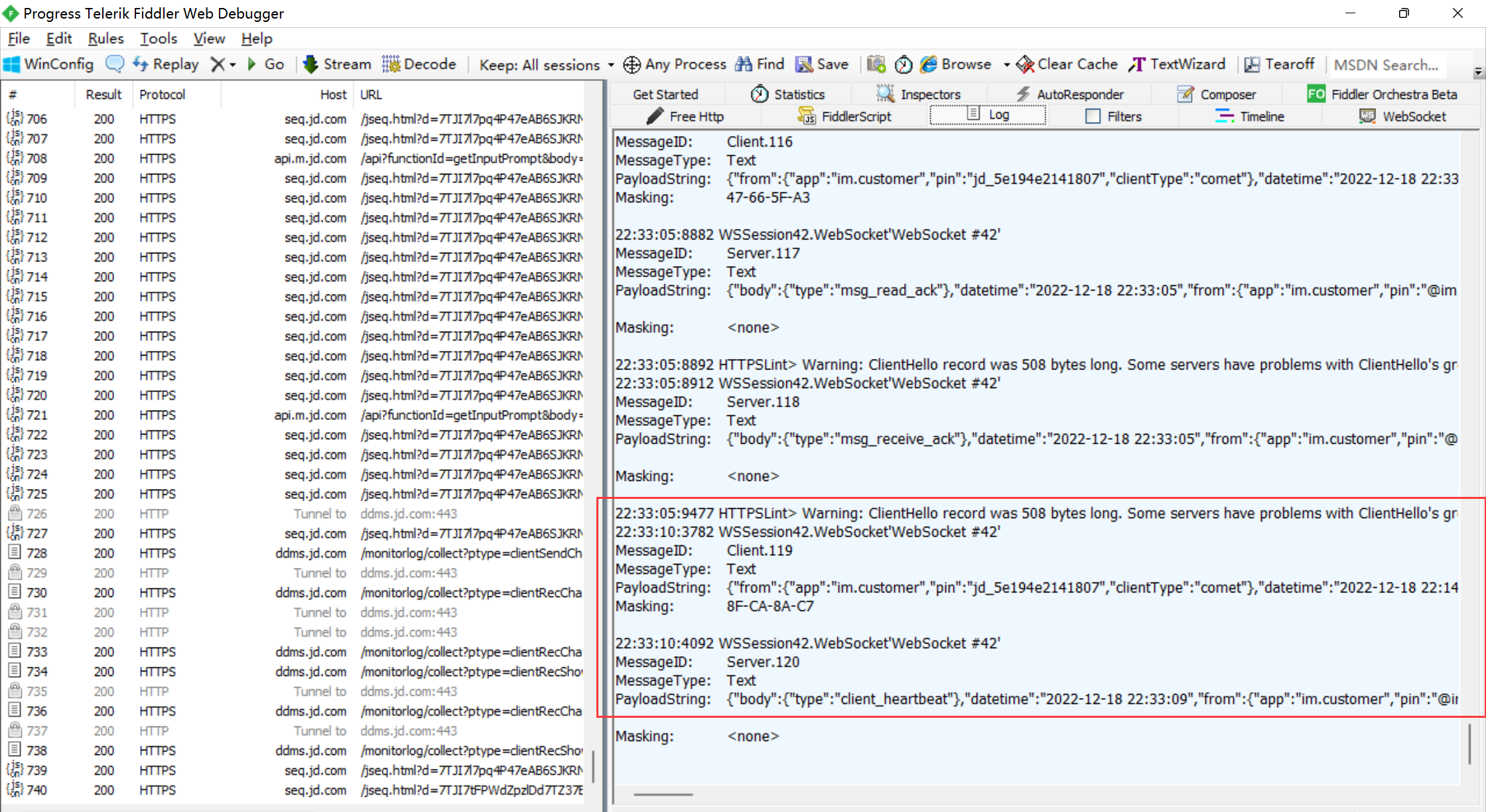Click the Go button

266,64
